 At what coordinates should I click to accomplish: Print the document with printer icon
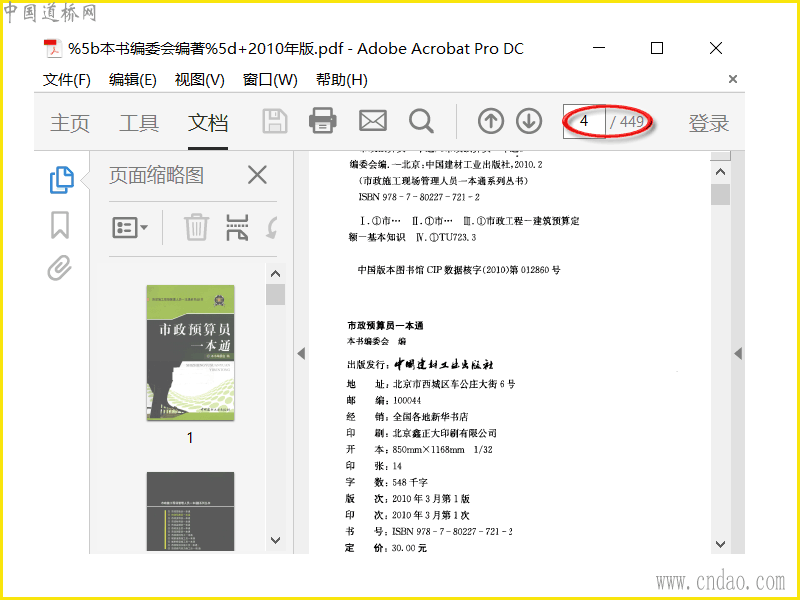pos(322,121)
